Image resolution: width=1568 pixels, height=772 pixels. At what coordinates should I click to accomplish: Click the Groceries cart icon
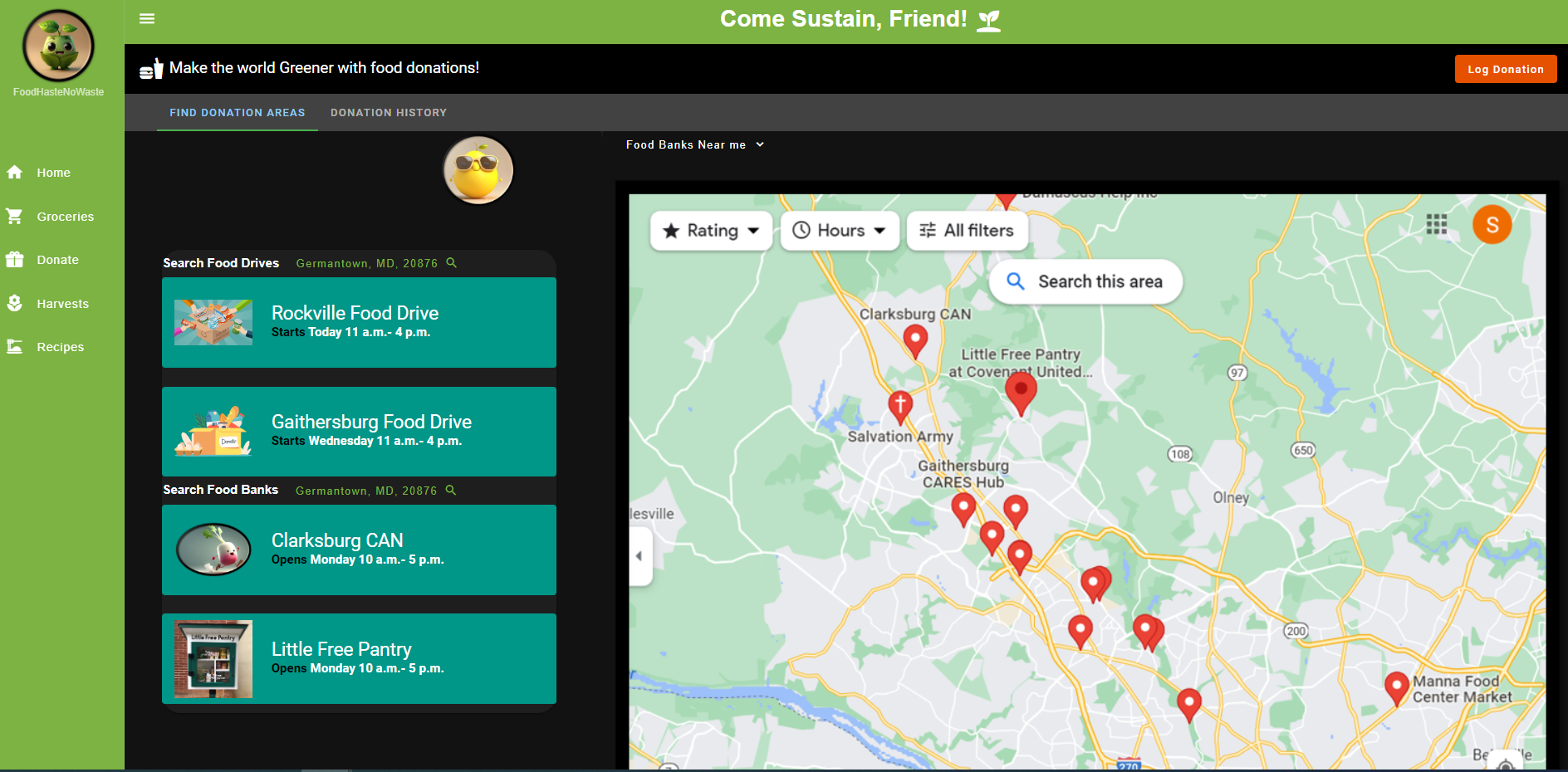tap(15, 216)
